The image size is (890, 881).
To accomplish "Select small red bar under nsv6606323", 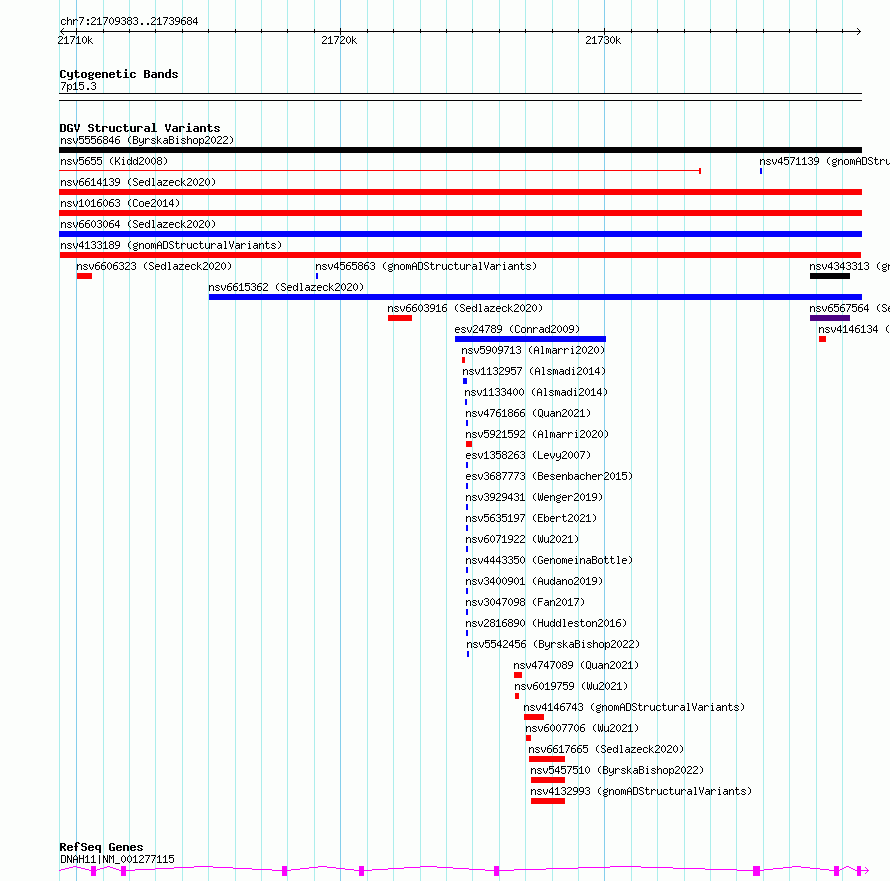I will (x=85, y=276).
